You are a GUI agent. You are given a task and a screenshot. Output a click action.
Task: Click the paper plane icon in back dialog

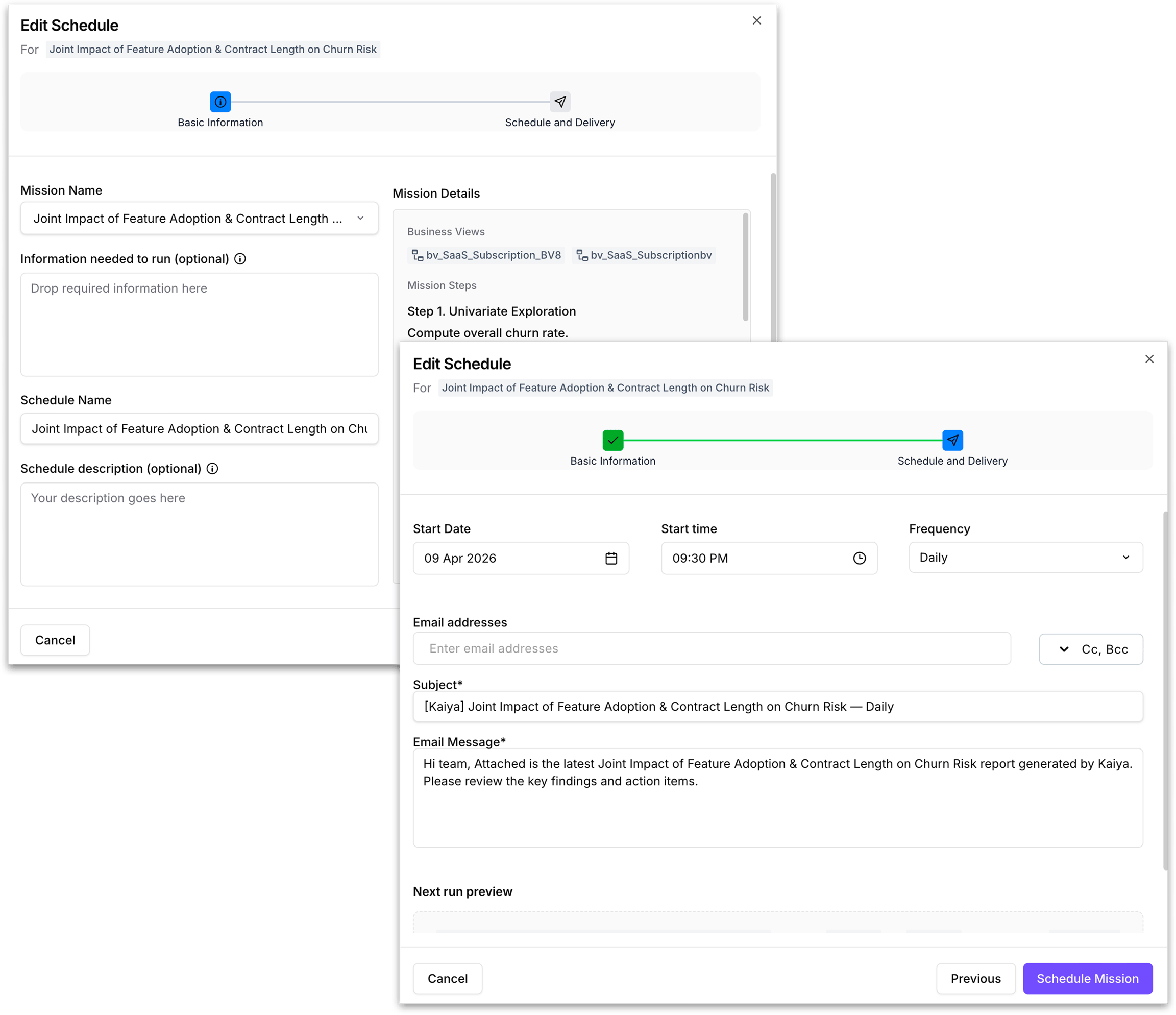(559, 102)
